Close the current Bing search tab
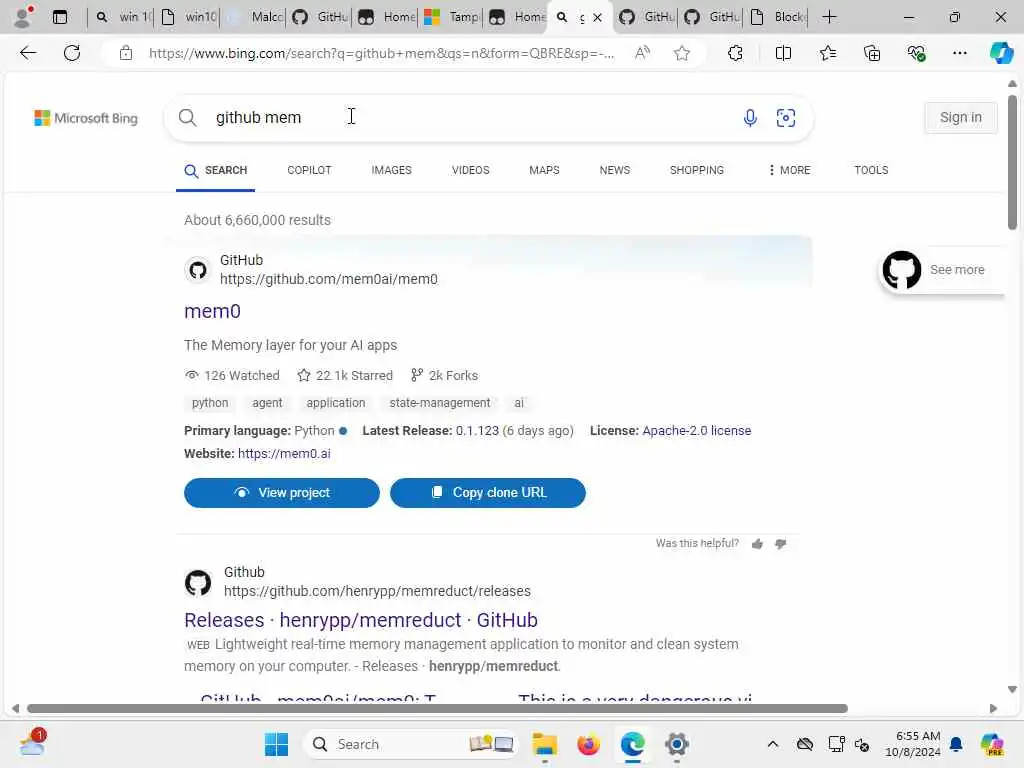 (597, 18)
